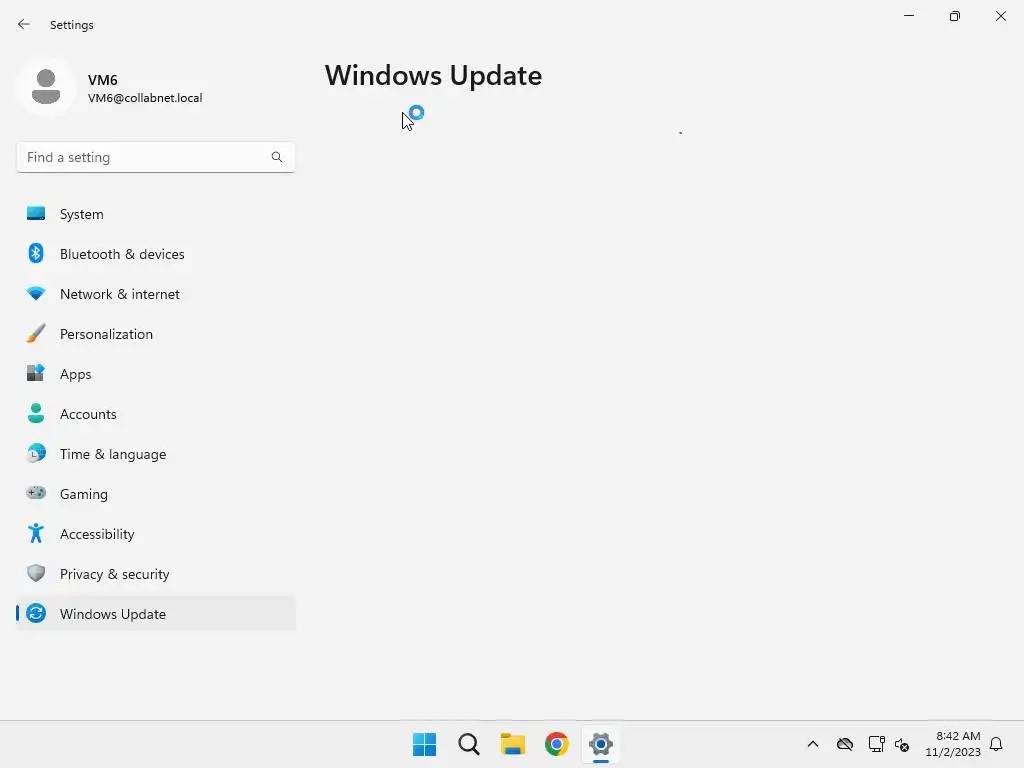Screen dimensions: 1024x768
Task: Click the Personalization paintbrush icon
Action: 36,334
